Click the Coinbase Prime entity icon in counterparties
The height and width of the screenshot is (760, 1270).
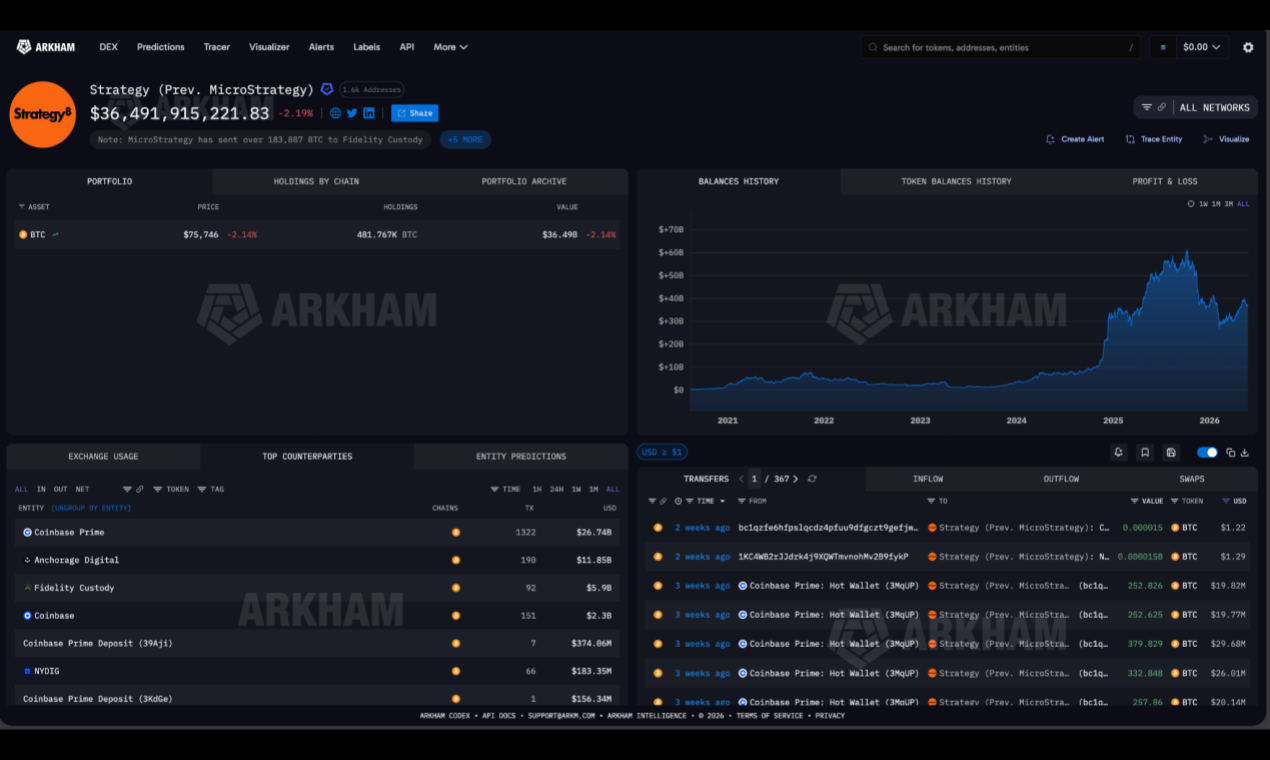coord(27,532)
